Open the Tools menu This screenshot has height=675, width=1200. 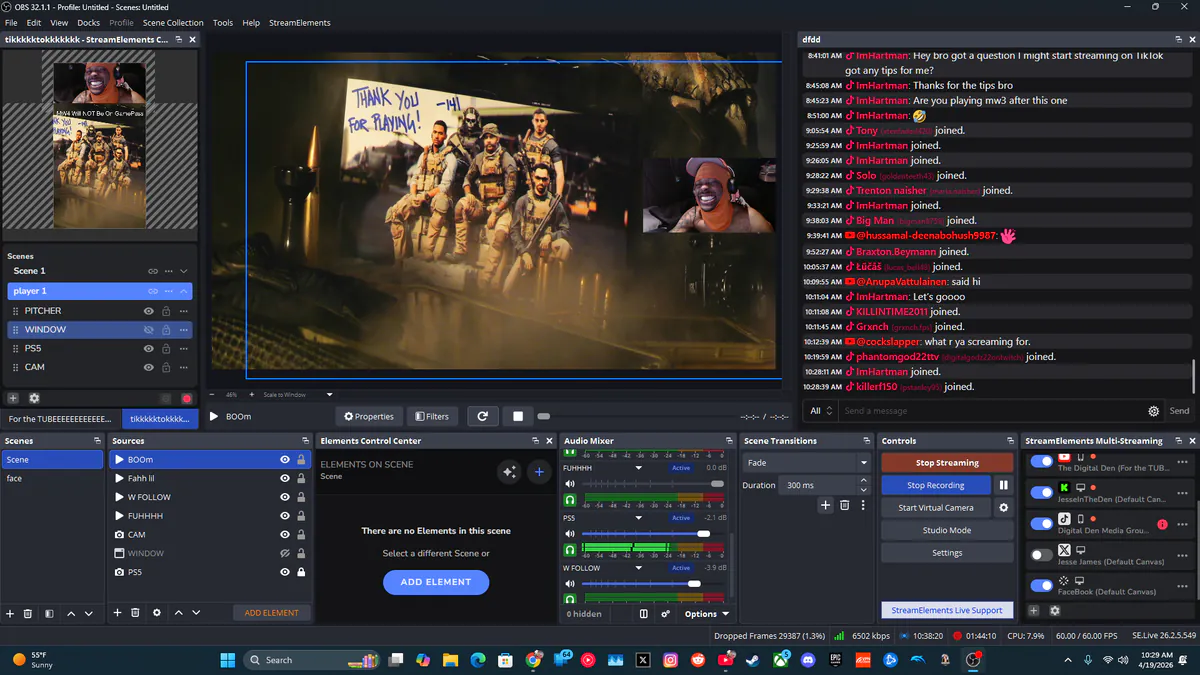[x=223, y=22]
